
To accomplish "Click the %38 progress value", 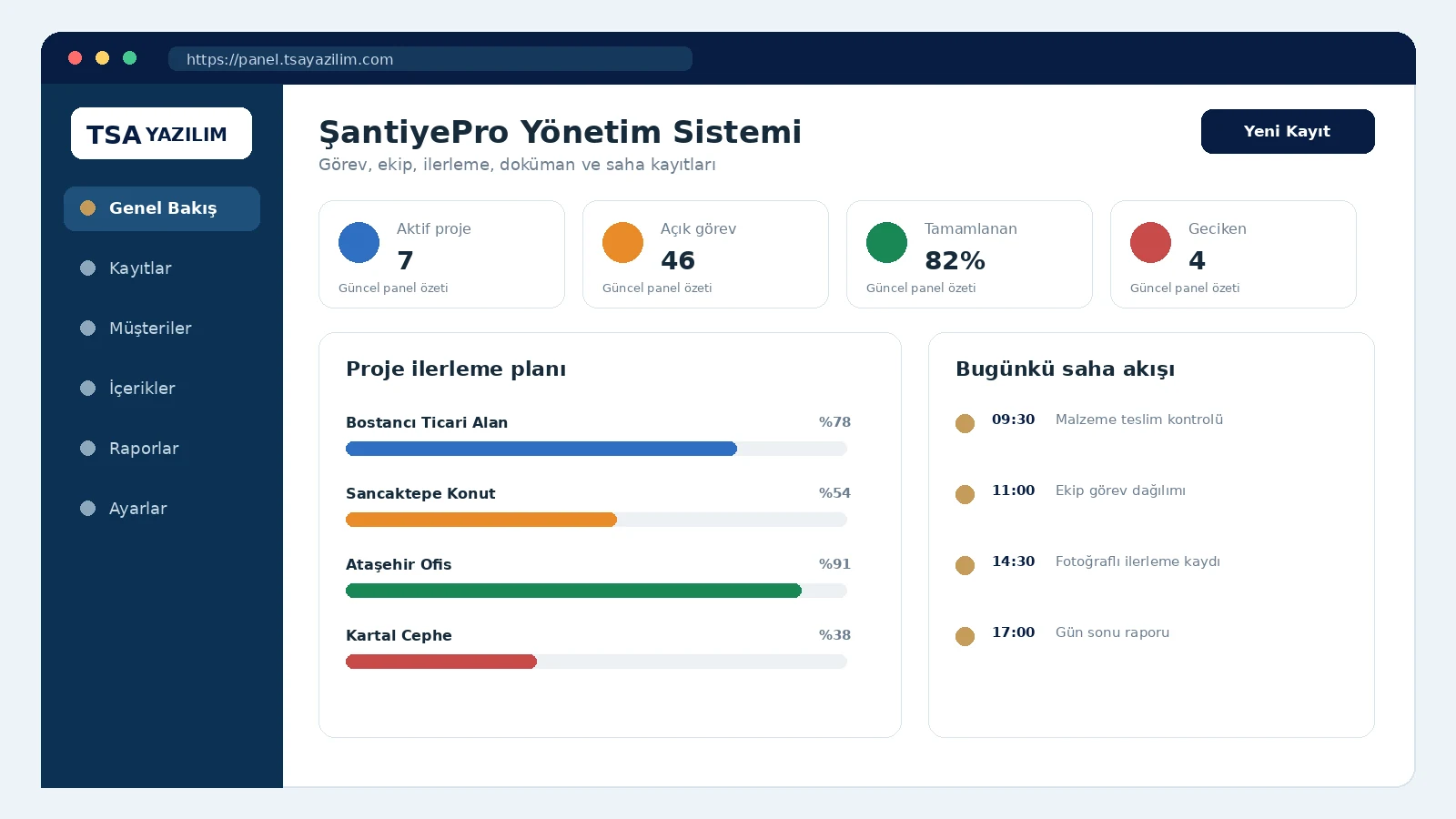I will coord(834,635).
